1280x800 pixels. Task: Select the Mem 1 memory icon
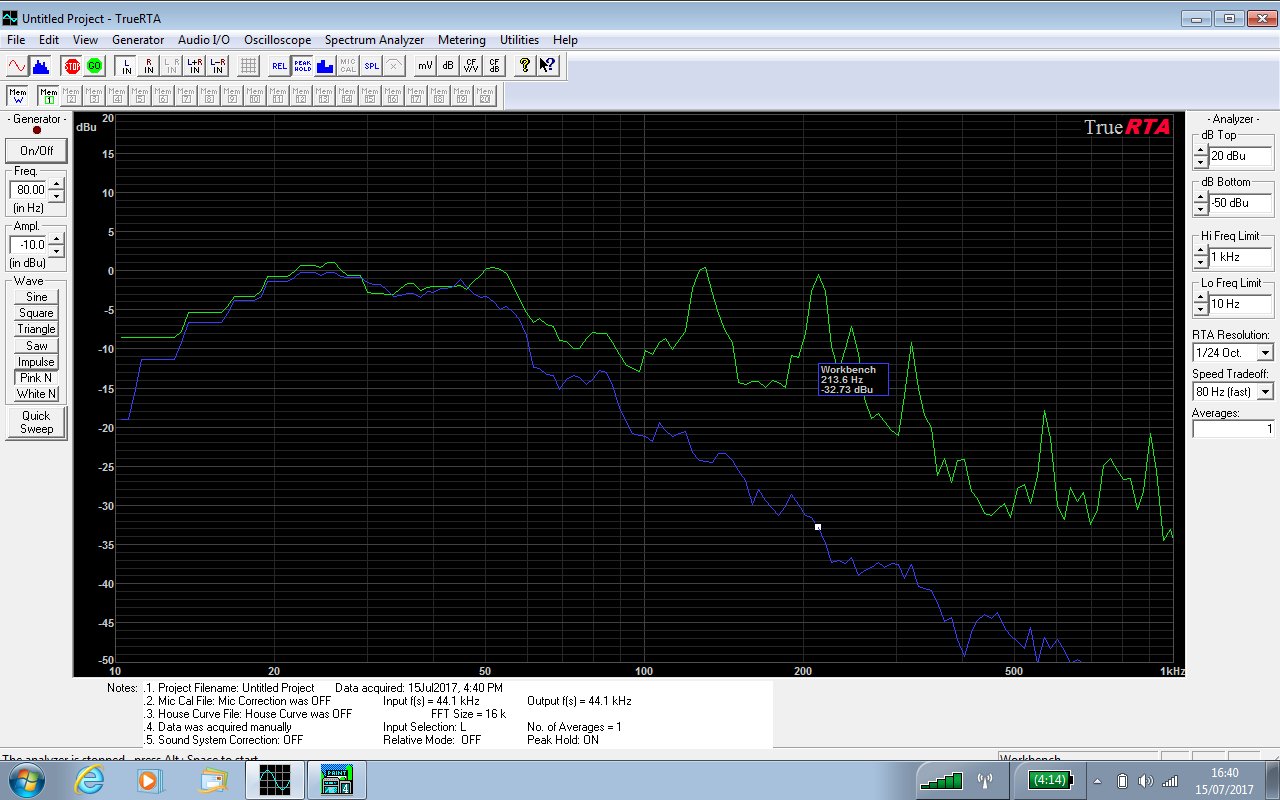pos(48,96)
